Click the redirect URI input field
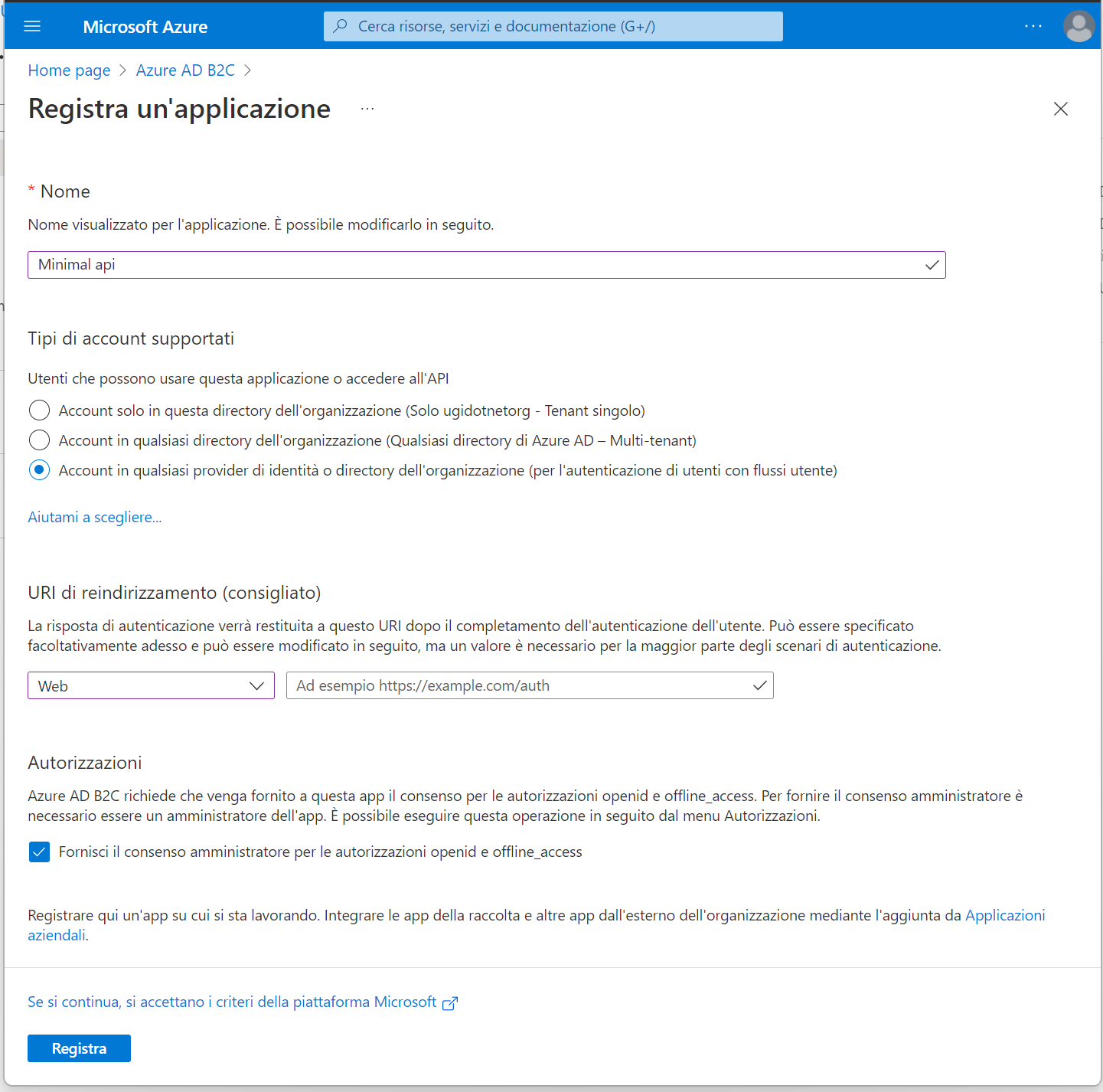The image size is (1103, 1092). (x=530, y=685)
